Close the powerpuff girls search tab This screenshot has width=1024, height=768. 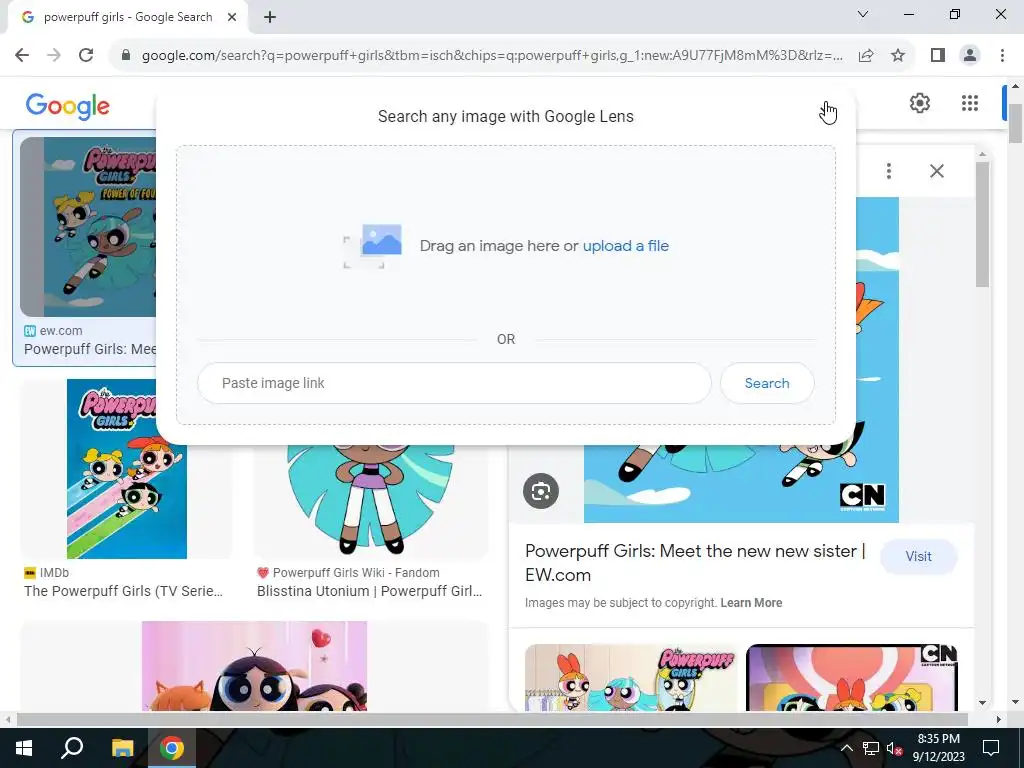point(232,18)
